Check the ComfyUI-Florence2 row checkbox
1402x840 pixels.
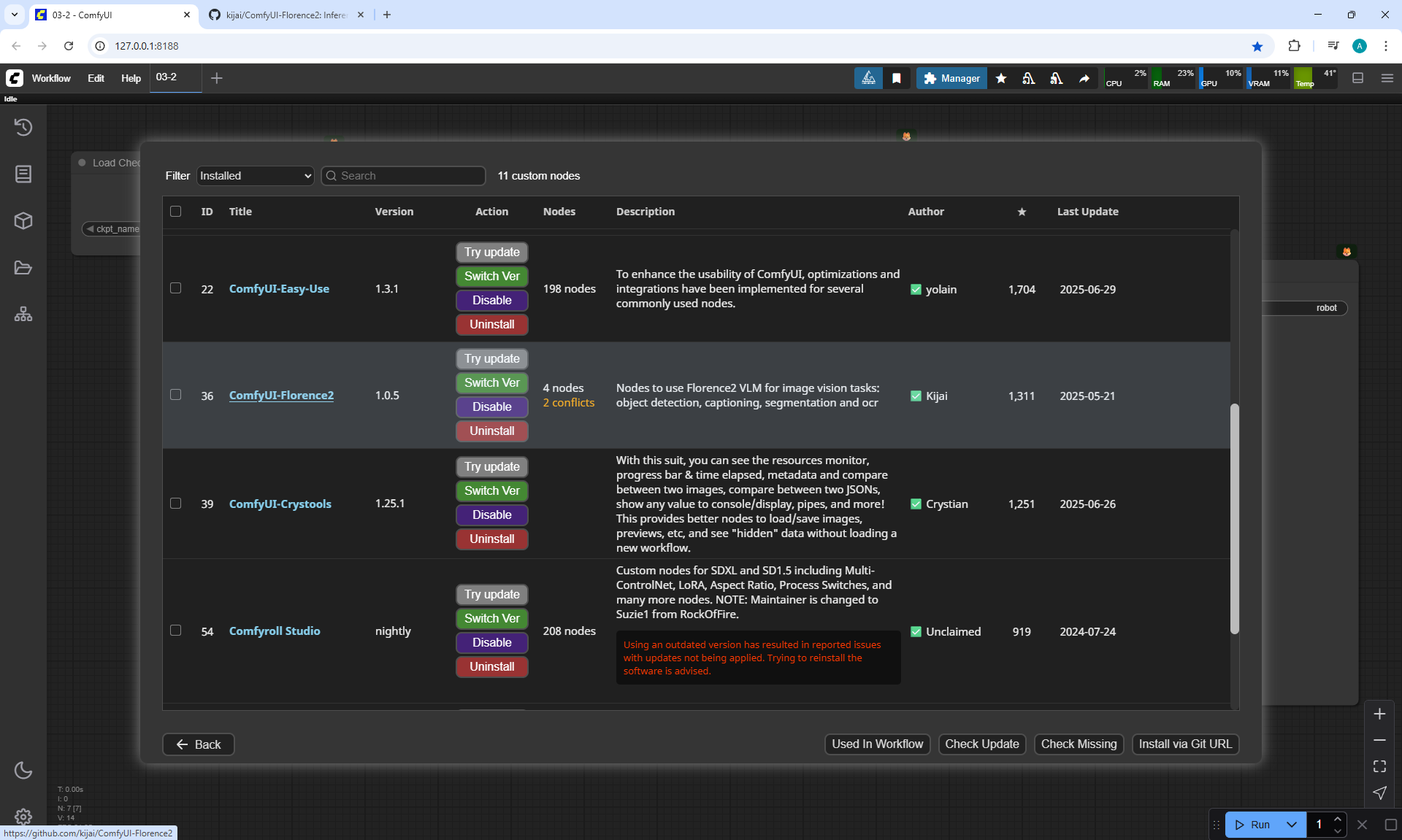click(175, 395)
